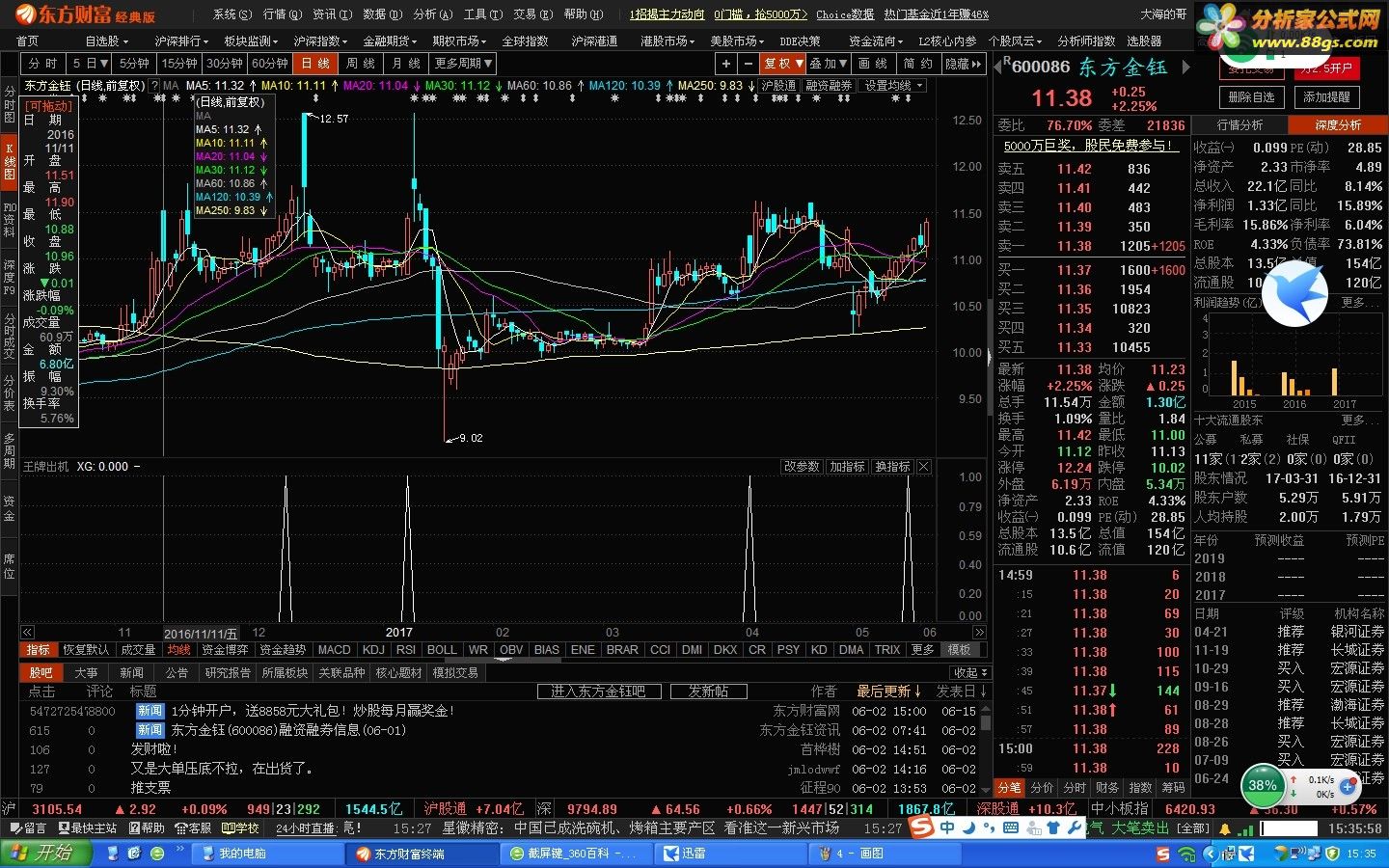Viewport: 1389px width, 868px height.
Task: Open 5日 period dropdown
Action: click(x=90, y=64)
